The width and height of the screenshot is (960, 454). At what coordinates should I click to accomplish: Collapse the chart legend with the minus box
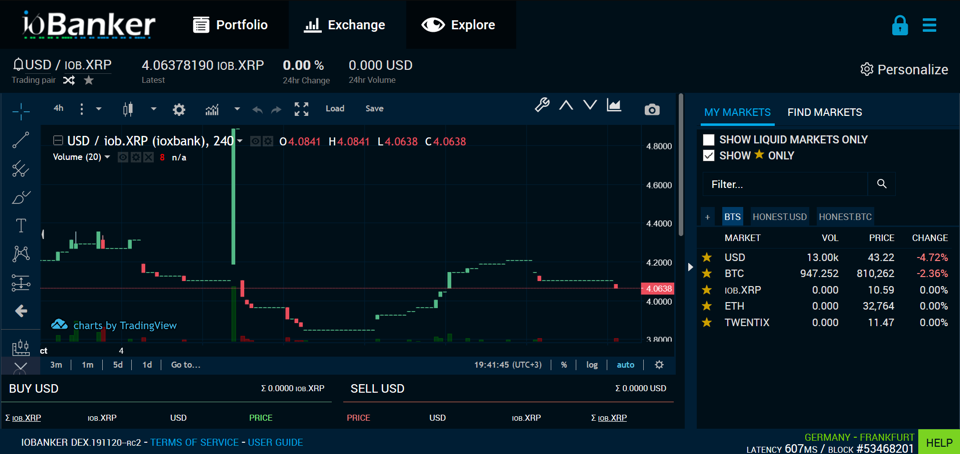(58, 141)
